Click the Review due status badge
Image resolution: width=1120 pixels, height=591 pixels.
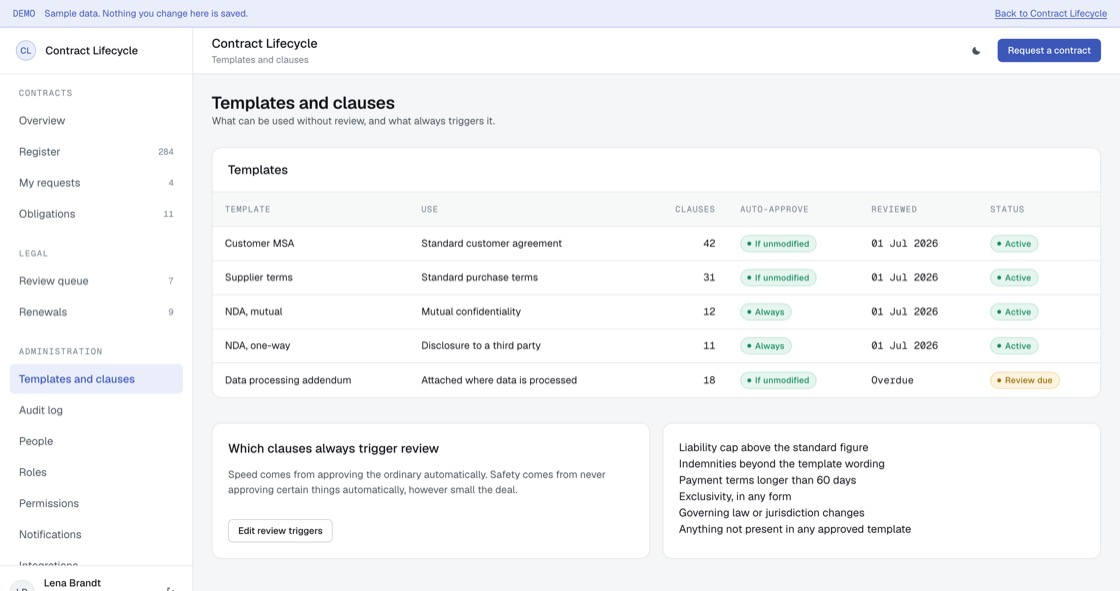[1024, 380]
